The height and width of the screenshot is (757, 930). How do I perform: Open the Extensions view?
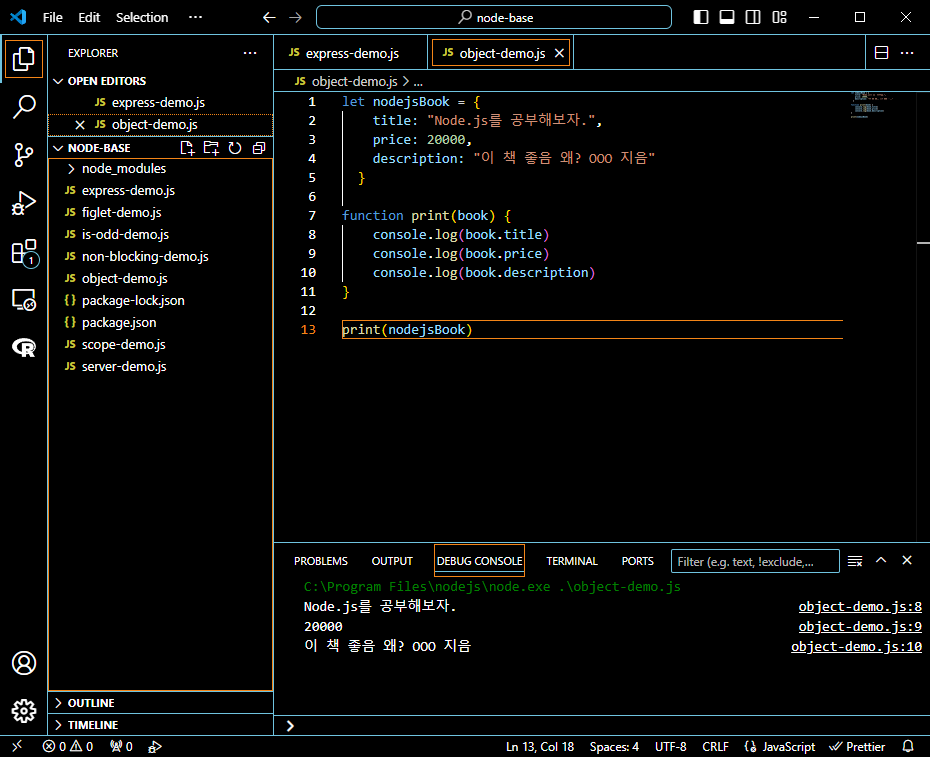tap(24, 253)
